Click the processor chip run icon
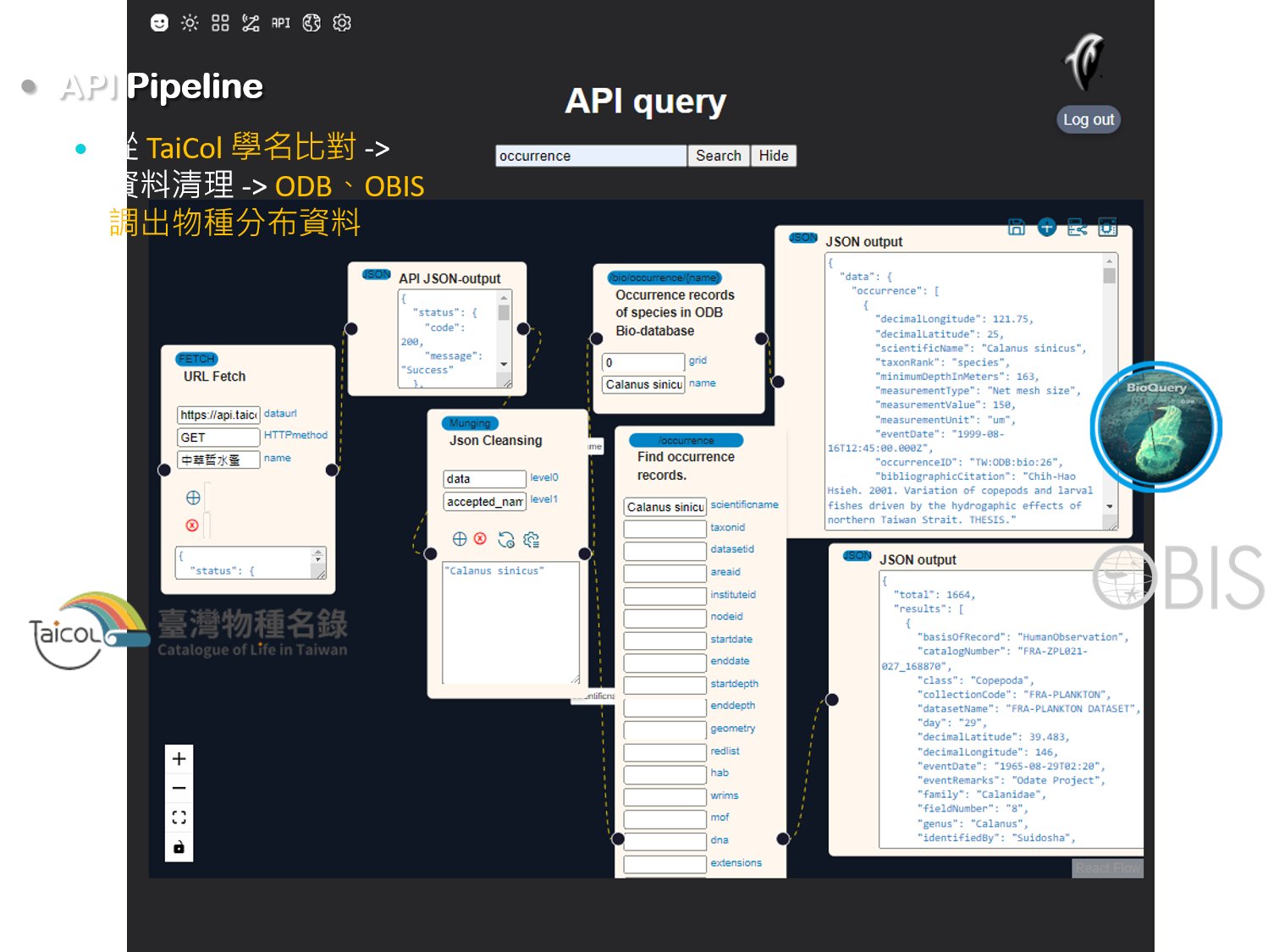Viewport: 1268px width, 952px height. click(1107, 227)
